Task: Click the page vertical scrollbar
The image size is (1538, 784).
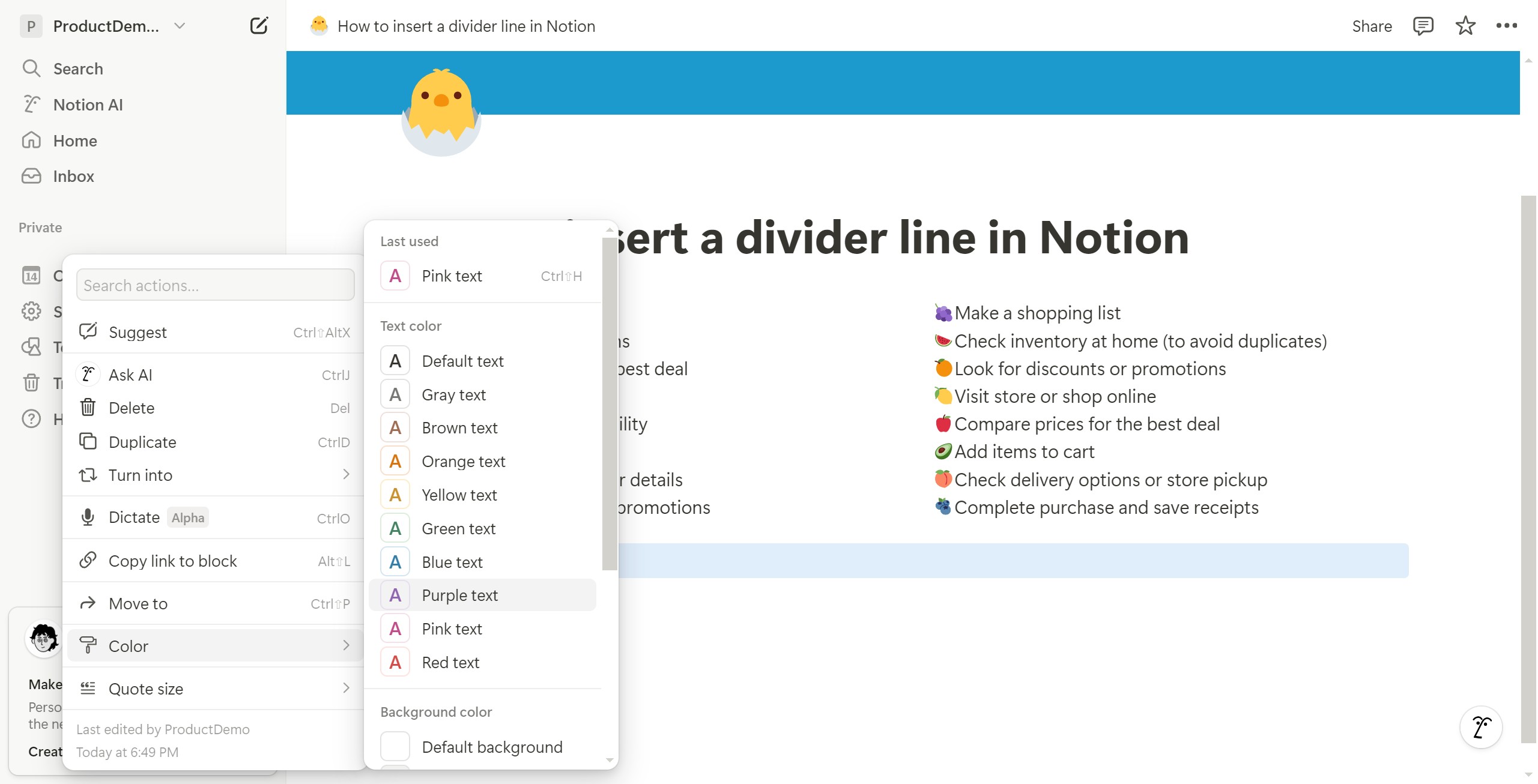Action: click(x=1528, y=468)
